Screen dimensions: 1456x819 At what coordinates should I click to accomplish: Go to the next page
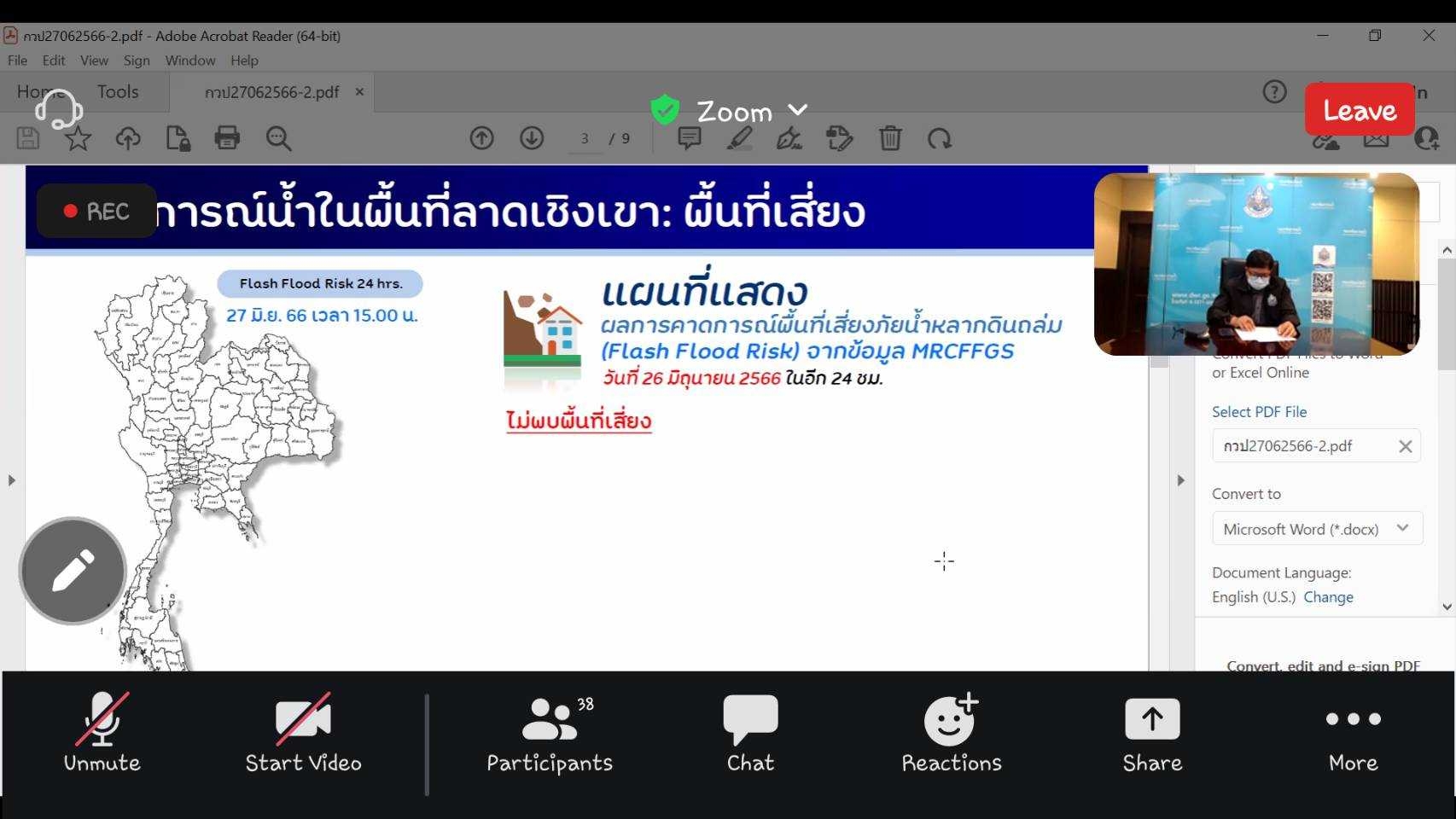click(532, 138)
